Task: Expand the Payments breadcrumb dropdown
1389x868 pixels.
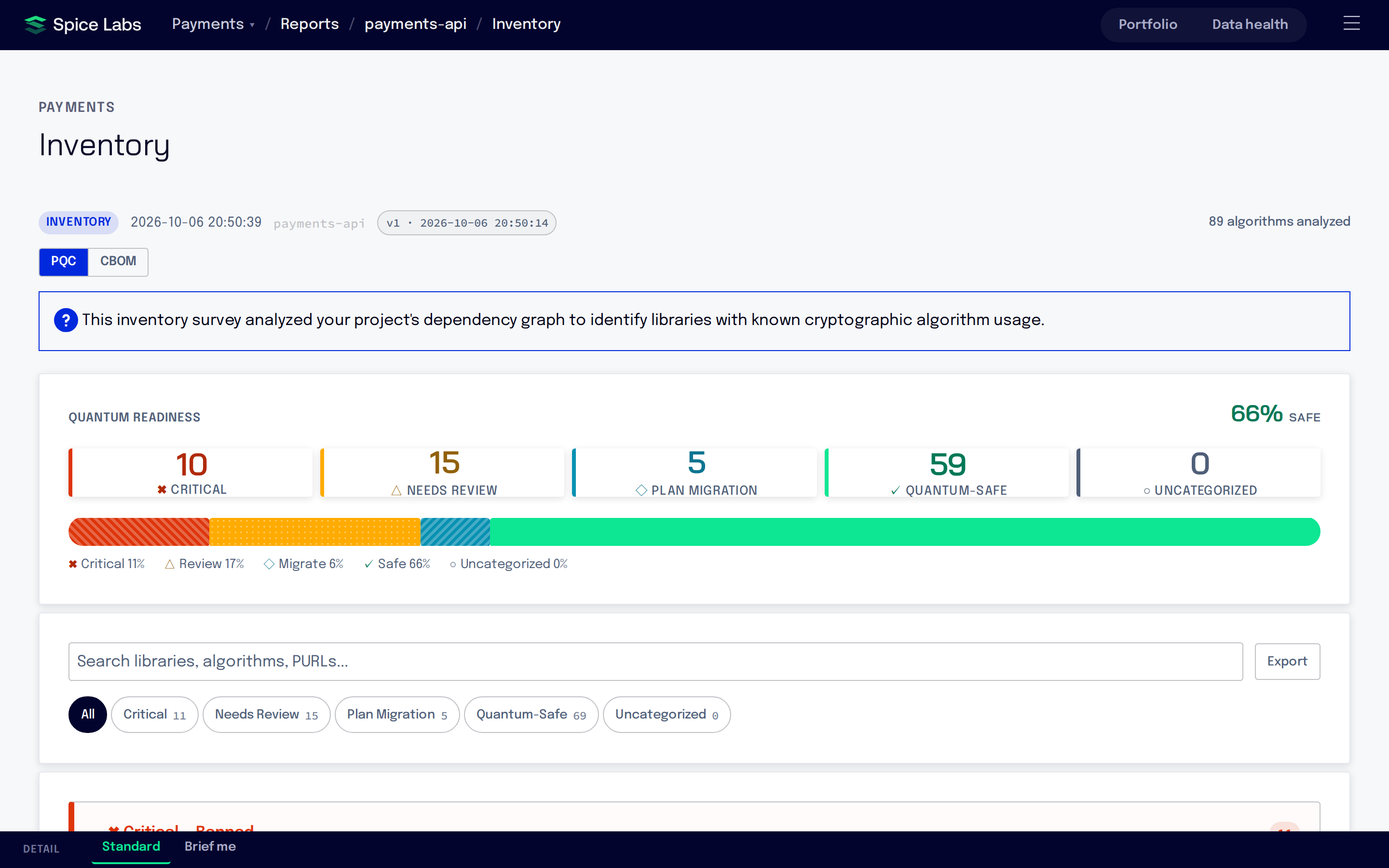Action: point(213,24)
